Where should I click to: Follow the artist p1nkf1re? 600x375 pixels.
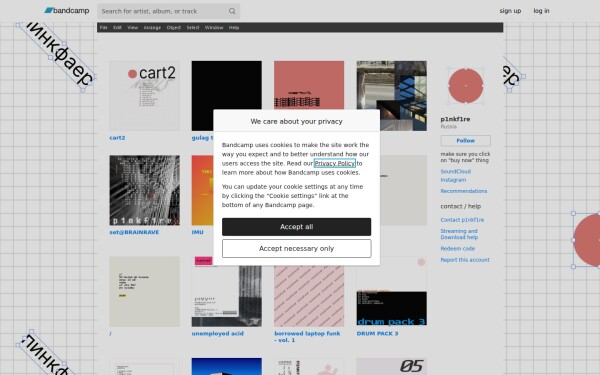pos(465,141)
